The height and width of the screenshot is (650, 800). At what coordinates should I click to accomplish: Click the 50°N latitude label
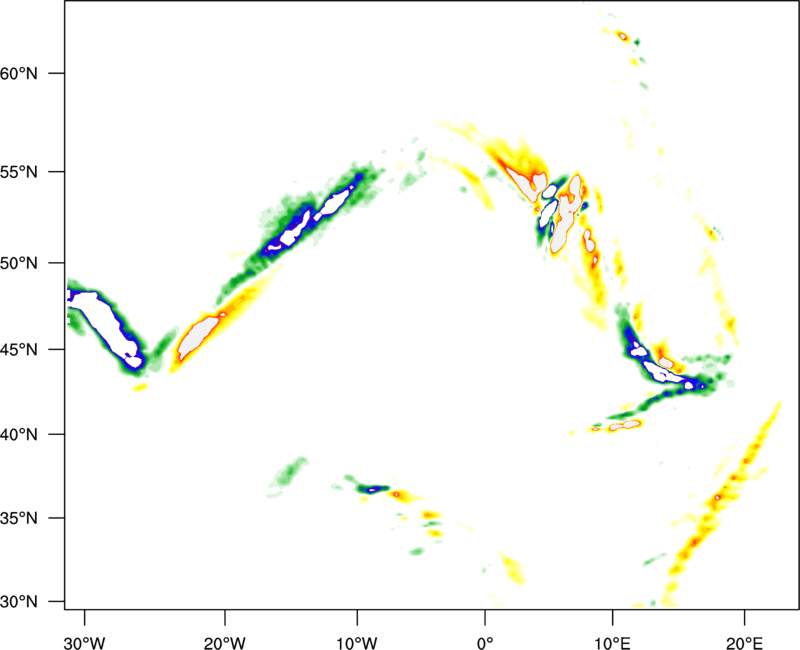19,263
